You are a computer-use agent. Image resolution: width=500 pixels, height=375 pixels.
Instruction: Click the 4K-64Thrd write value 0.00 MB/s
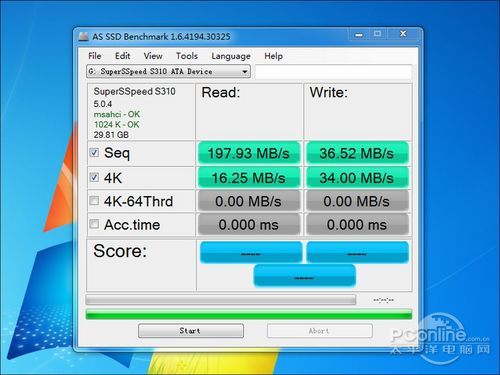point(357,201)
